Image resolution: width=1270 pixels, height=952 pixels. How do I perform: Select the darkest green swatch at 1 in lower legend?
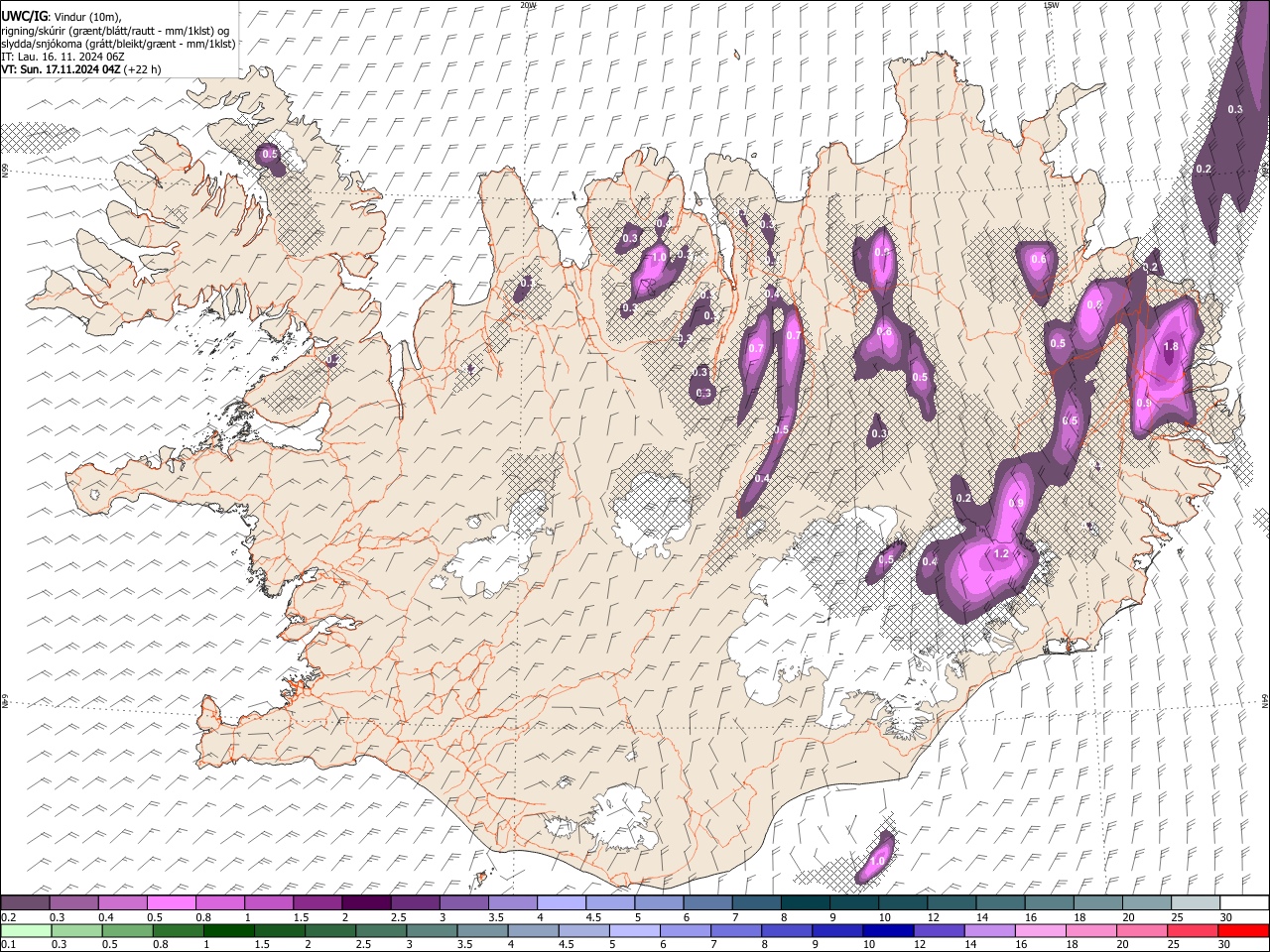click(x=229, y=930)
